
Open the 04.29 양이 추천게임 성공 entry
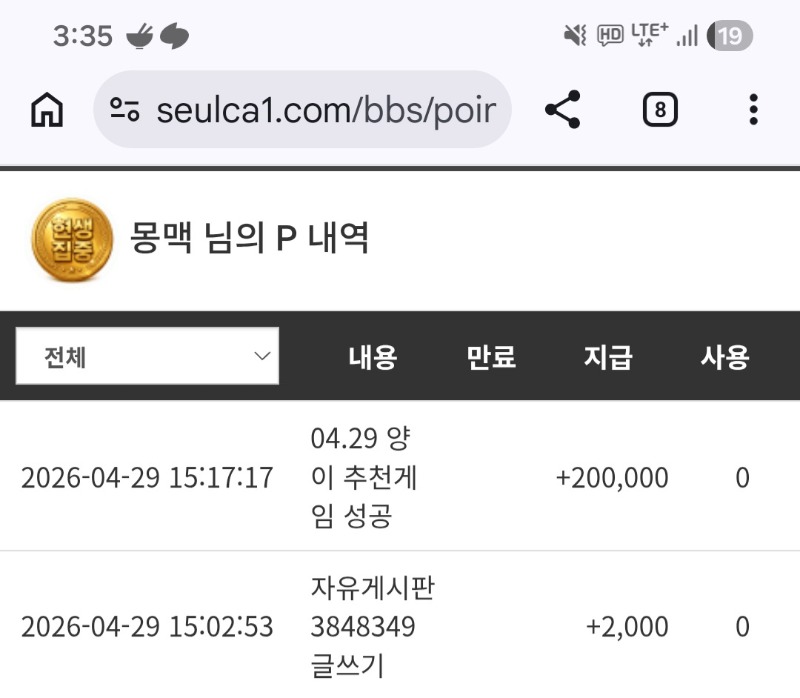point(363,477)
